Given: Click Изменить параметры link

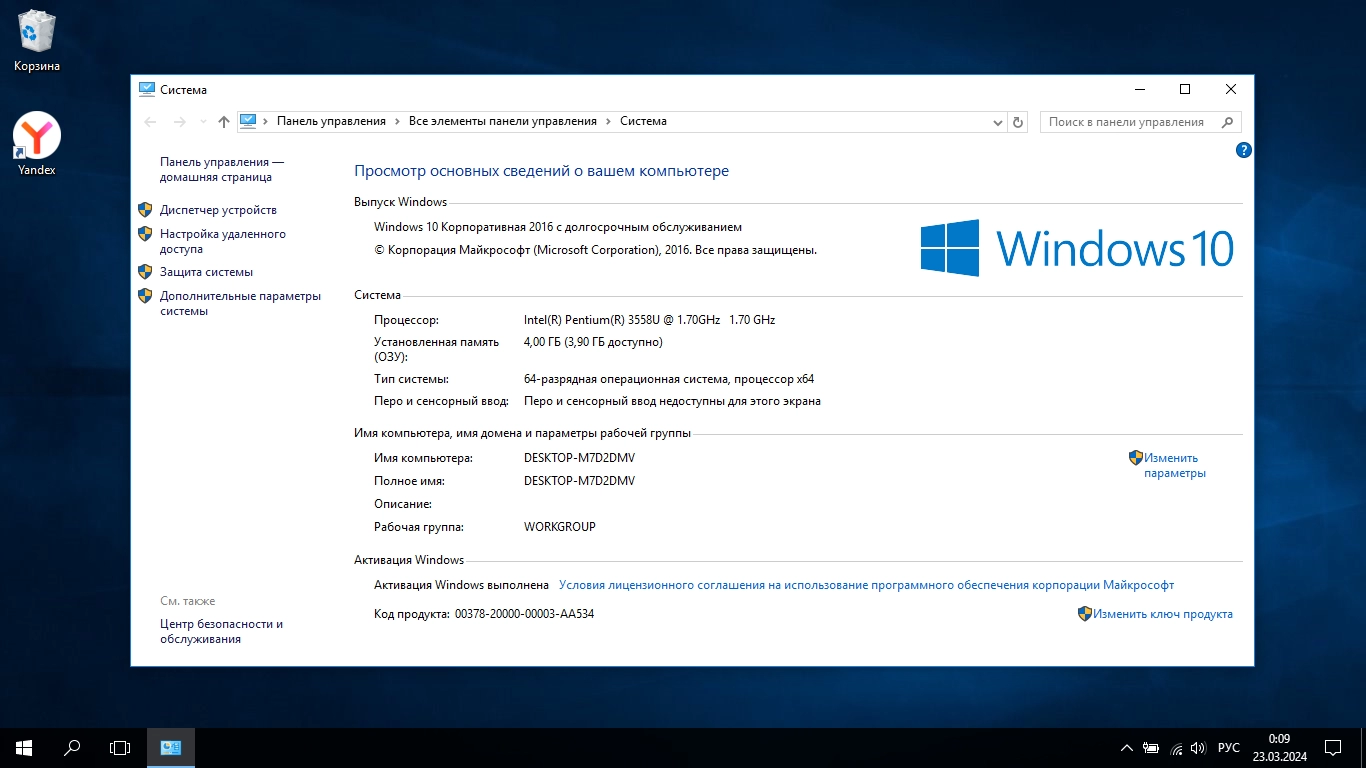Looking at the screenshot, I should tap(1175, 465).
